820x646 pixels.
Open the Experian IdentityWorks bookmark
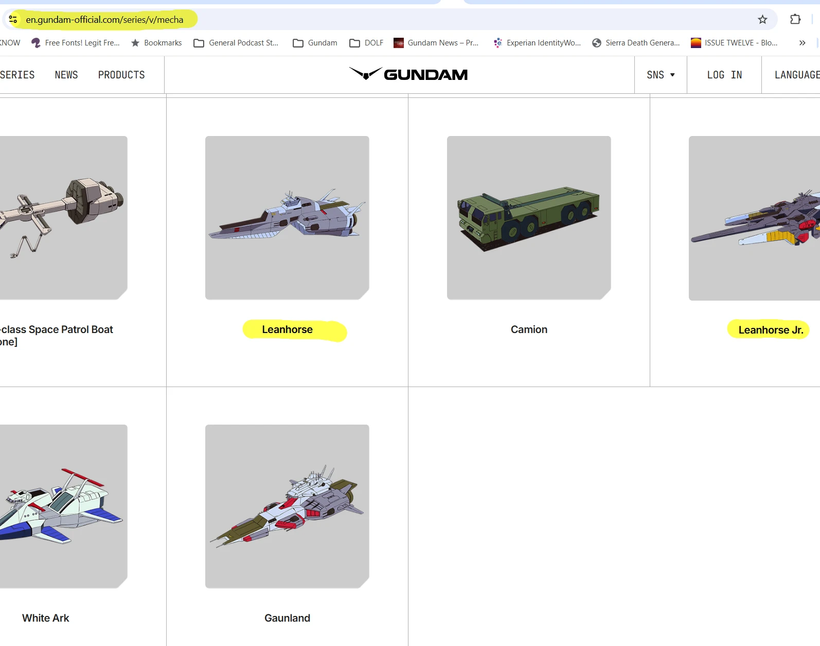(537, 43)
